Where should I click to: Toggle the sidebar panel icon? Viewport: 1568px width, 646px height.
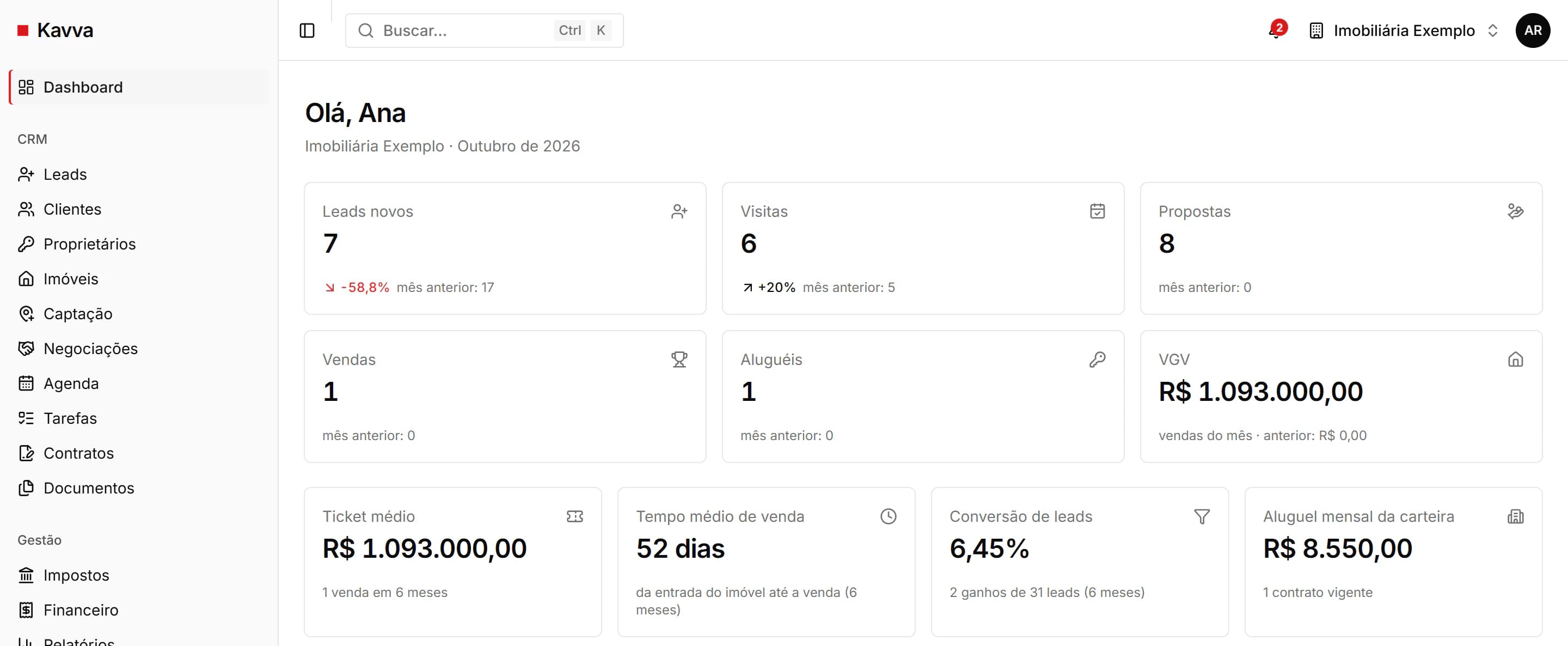307,31
